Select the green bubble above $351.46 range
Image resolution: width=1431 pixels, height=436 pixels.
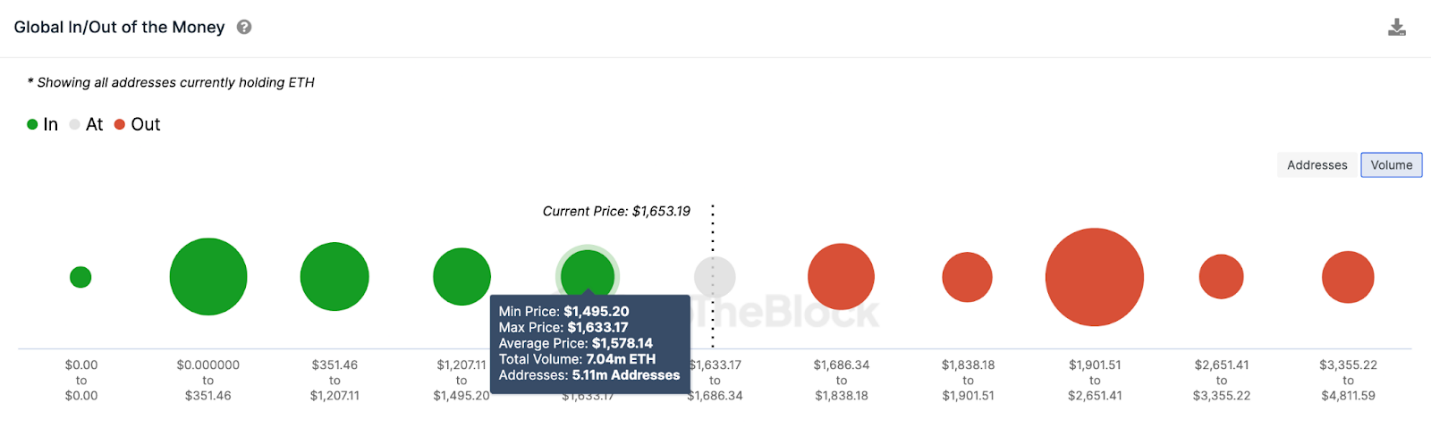[x=208, y=277]
